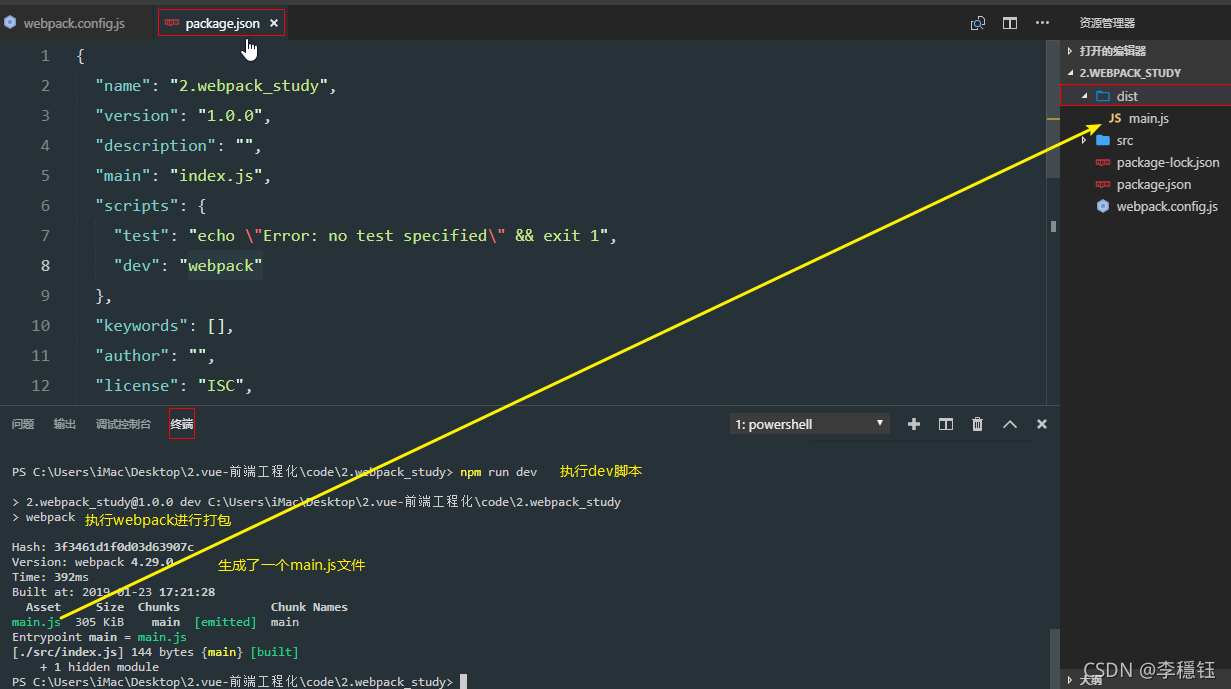1231x689 pixels.
Task: Collapse the dist folder arrow
Action: (x=1085, y=96)
